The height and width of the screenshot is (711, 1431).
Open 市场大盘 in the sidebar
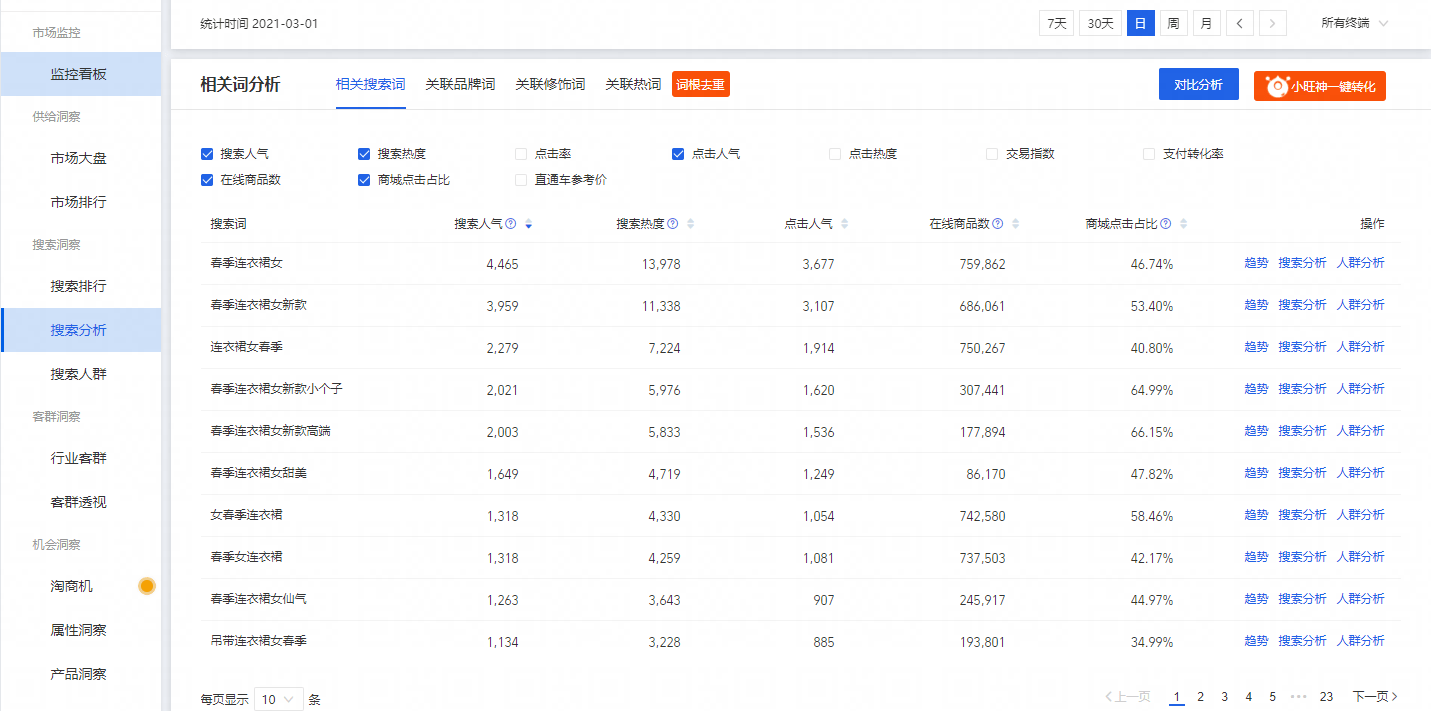[x=80, y=158]
